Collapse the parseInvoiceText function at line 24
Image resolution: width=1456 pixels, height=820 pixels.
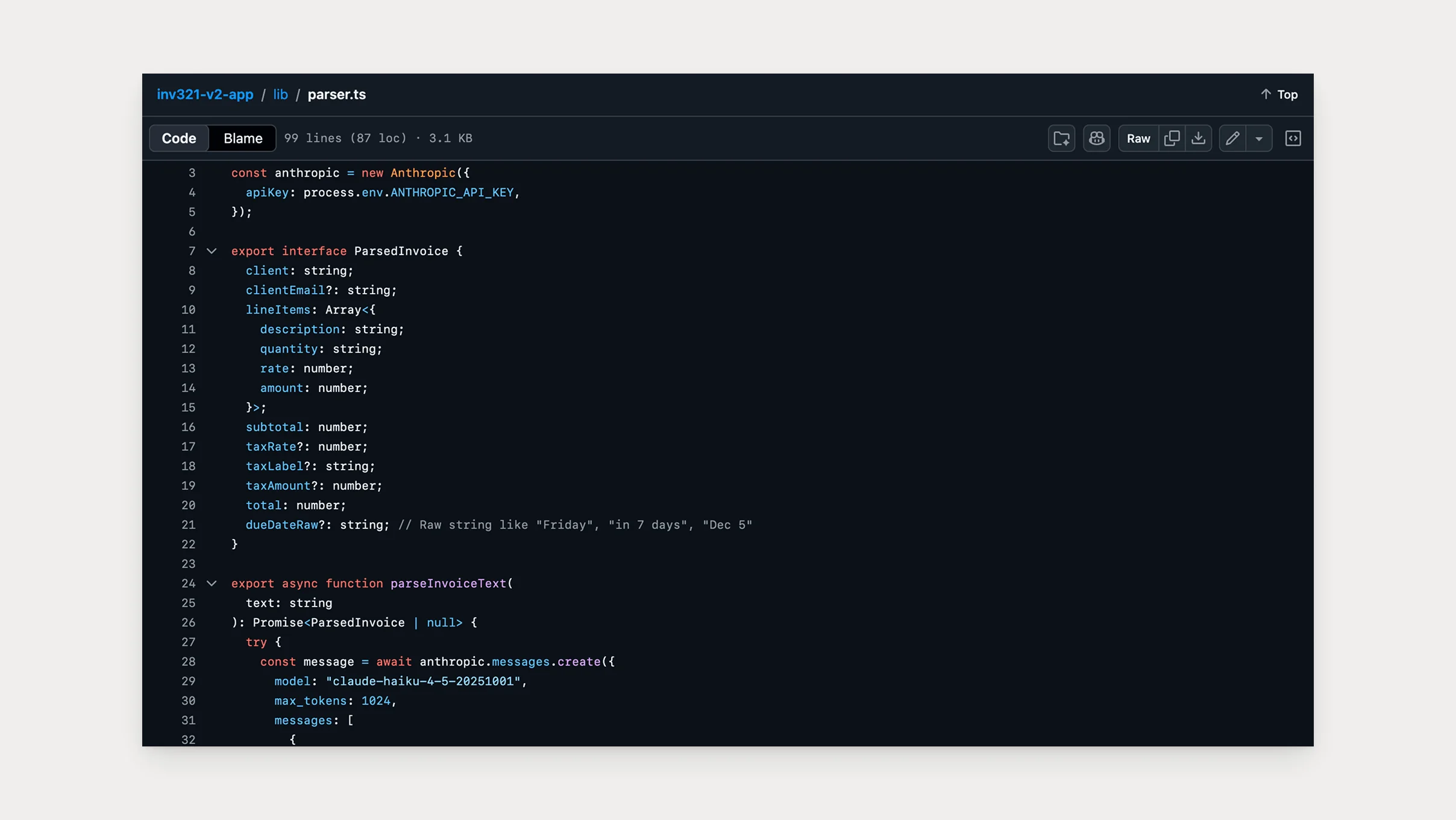pos(212,583)
